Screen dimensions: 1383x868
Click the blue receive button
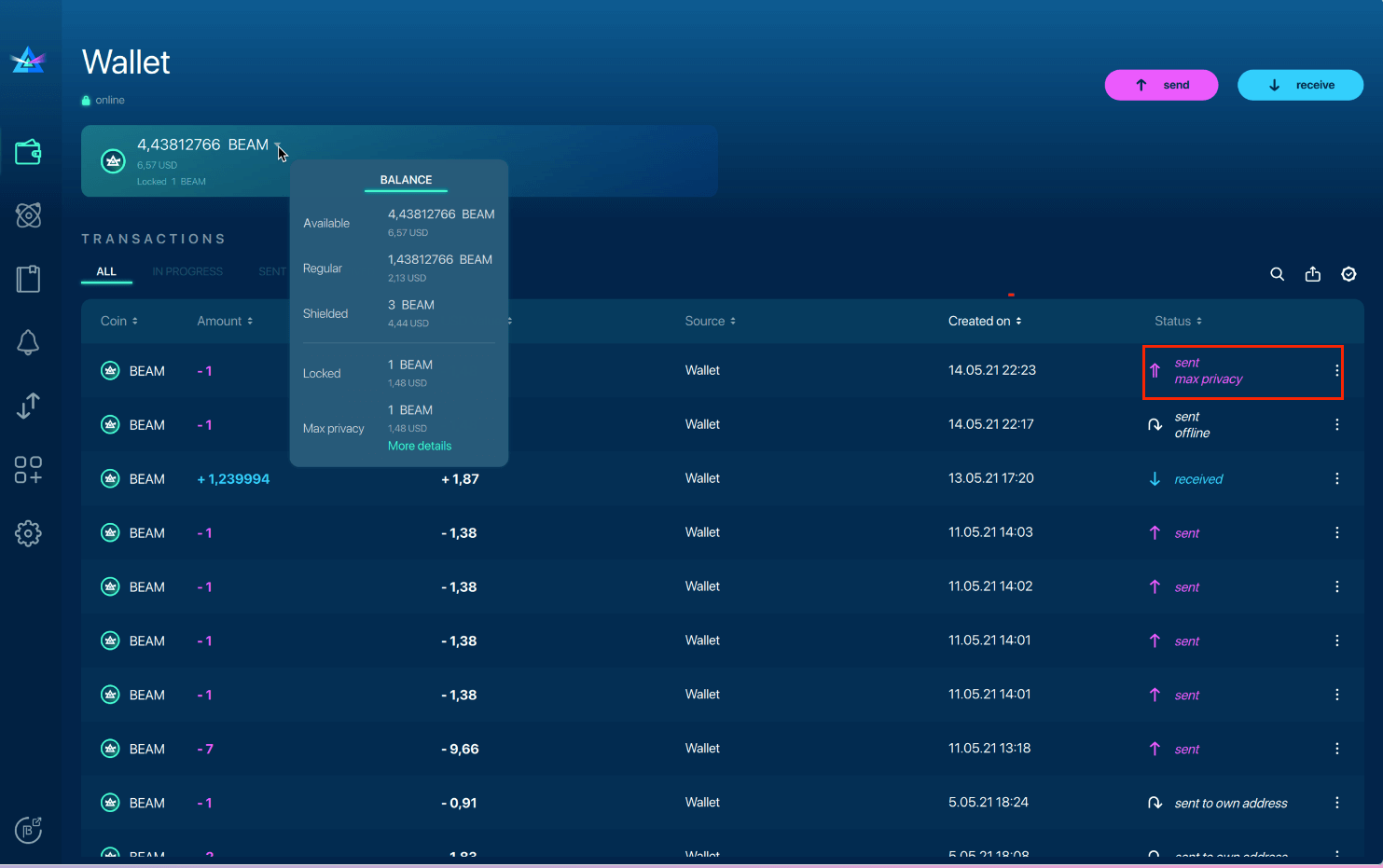(x=1300, y=85)
